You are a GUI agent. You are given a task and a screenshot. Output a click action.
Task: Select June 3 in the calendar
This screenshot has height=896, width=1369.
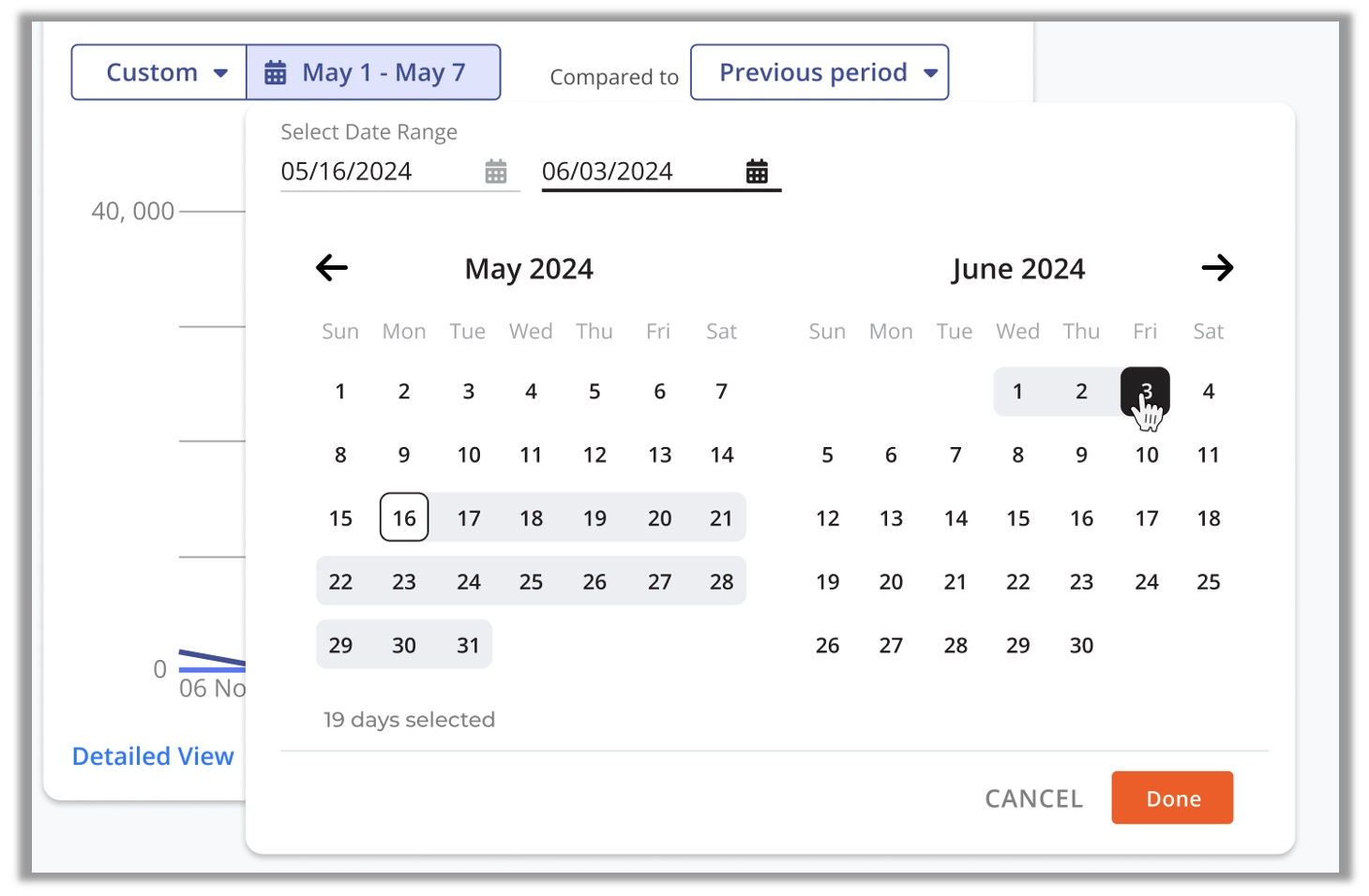(x=1145, y=392)
